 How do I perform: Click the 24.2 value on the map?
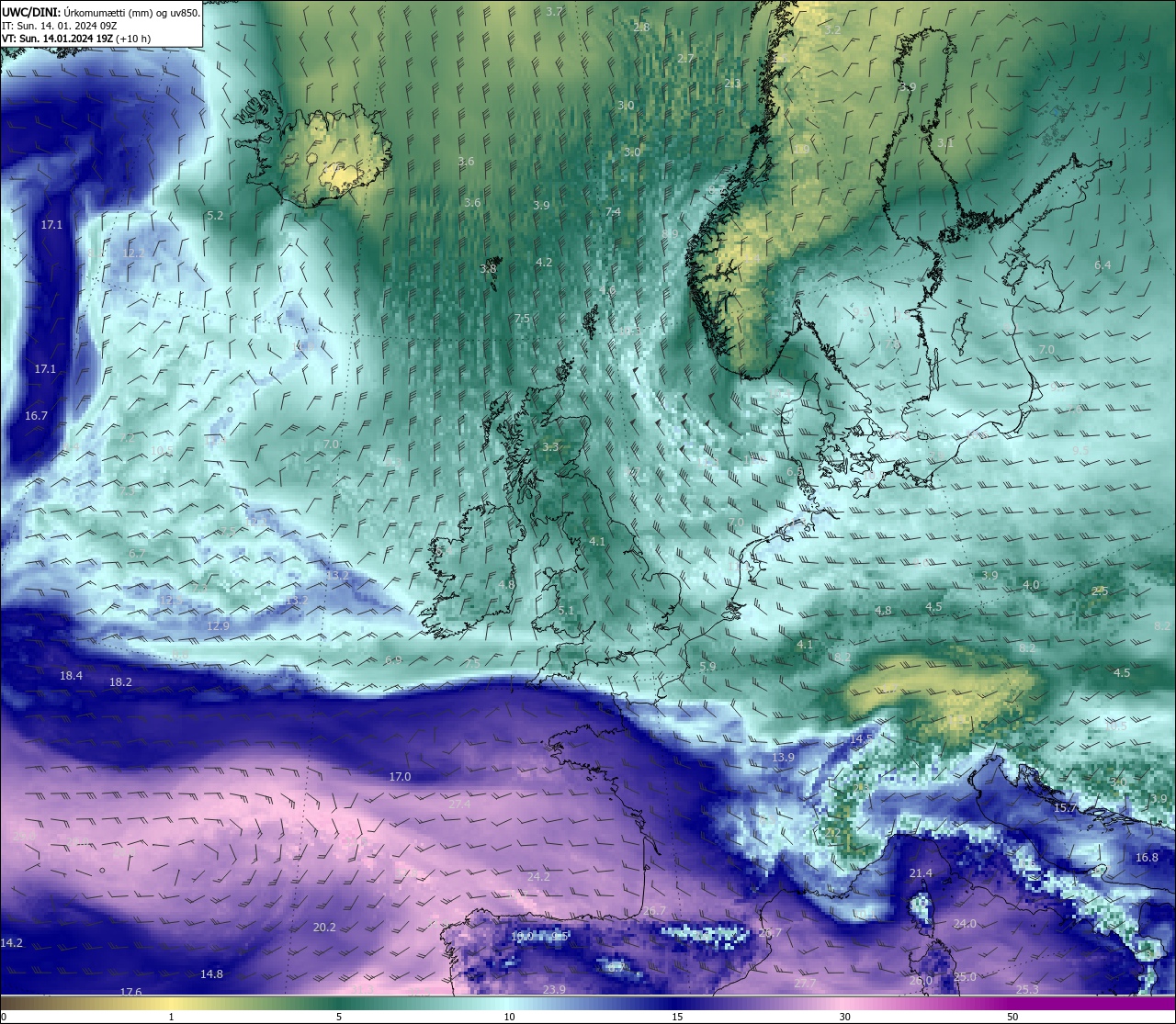pos(538,877)
